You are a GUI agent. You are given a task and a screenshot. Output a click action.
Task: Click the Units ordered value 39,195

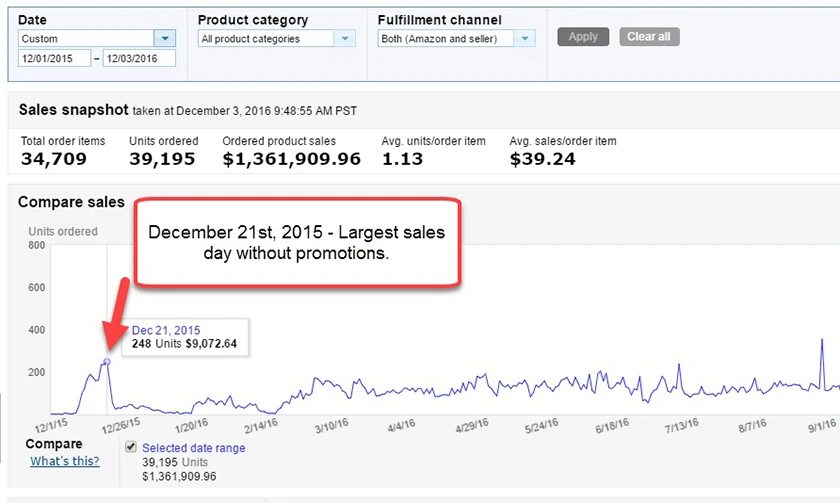(x=162, y=159)
